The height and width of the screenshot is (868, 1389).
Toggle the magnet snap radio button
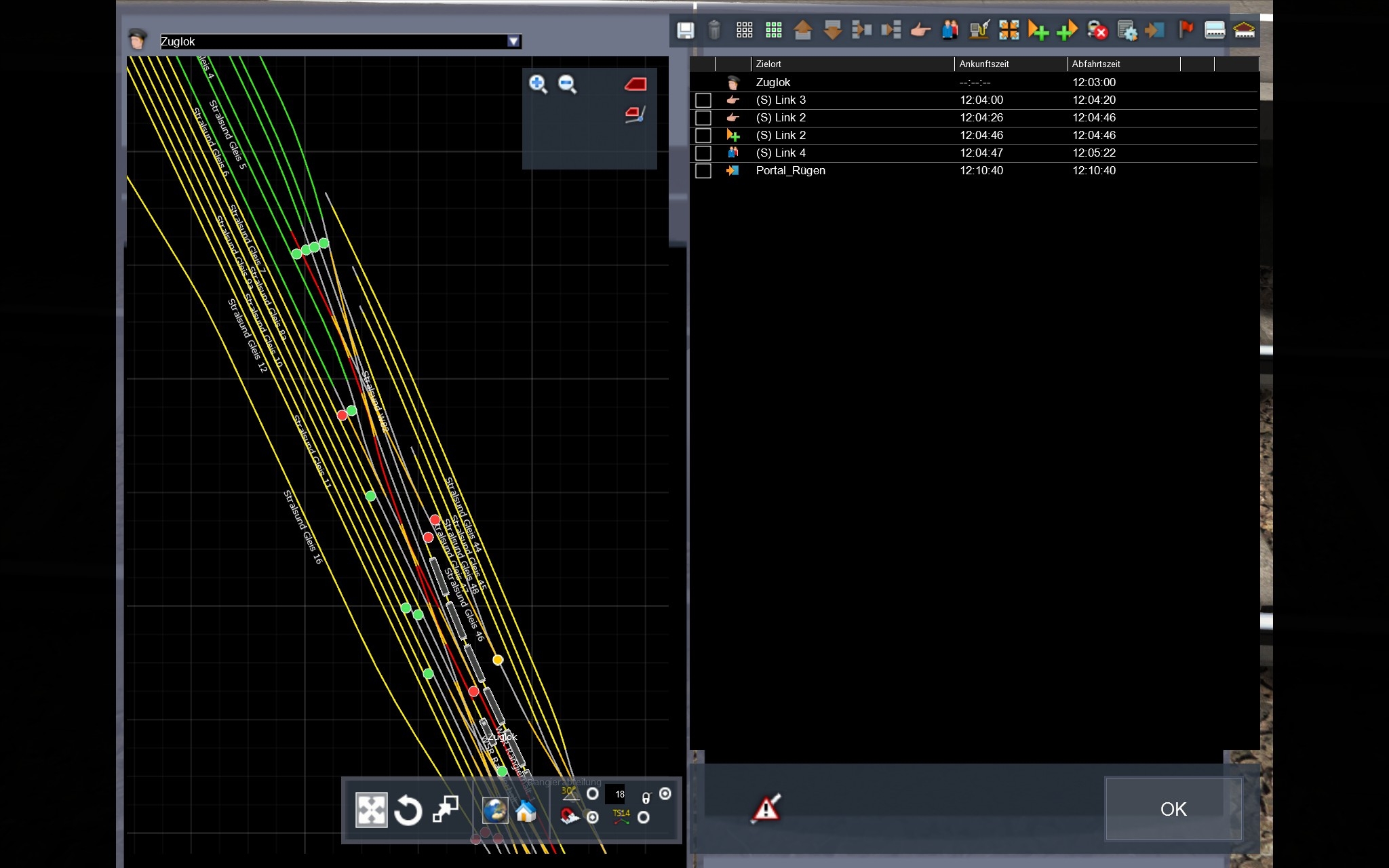(593, 817)
